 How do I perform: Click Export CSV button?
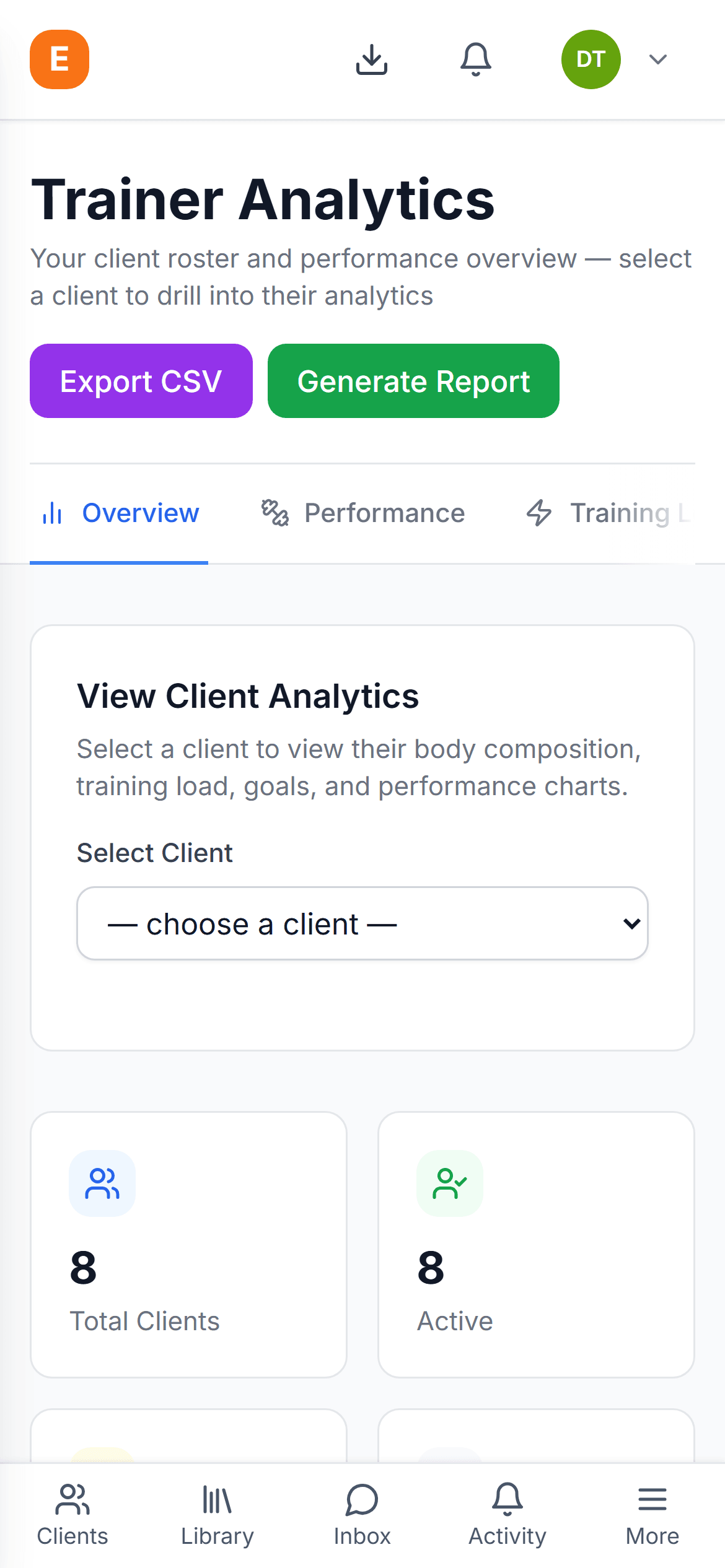[141, 381]
